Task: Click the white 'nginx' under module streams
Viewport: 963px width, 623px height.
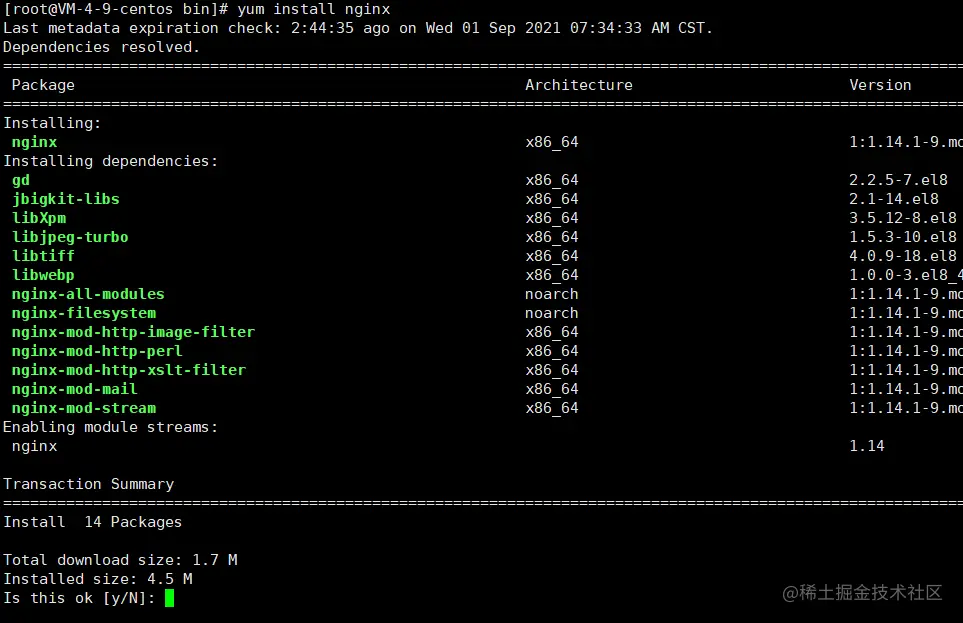Action: (x=34, y=447)
